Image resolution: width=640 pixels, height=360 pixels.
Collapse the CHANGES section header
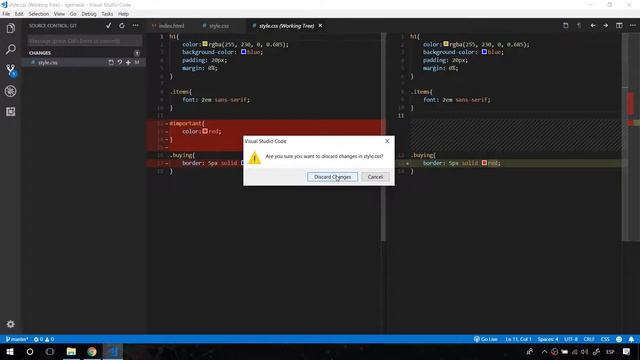pyautogui.click(x=40, y=53)
